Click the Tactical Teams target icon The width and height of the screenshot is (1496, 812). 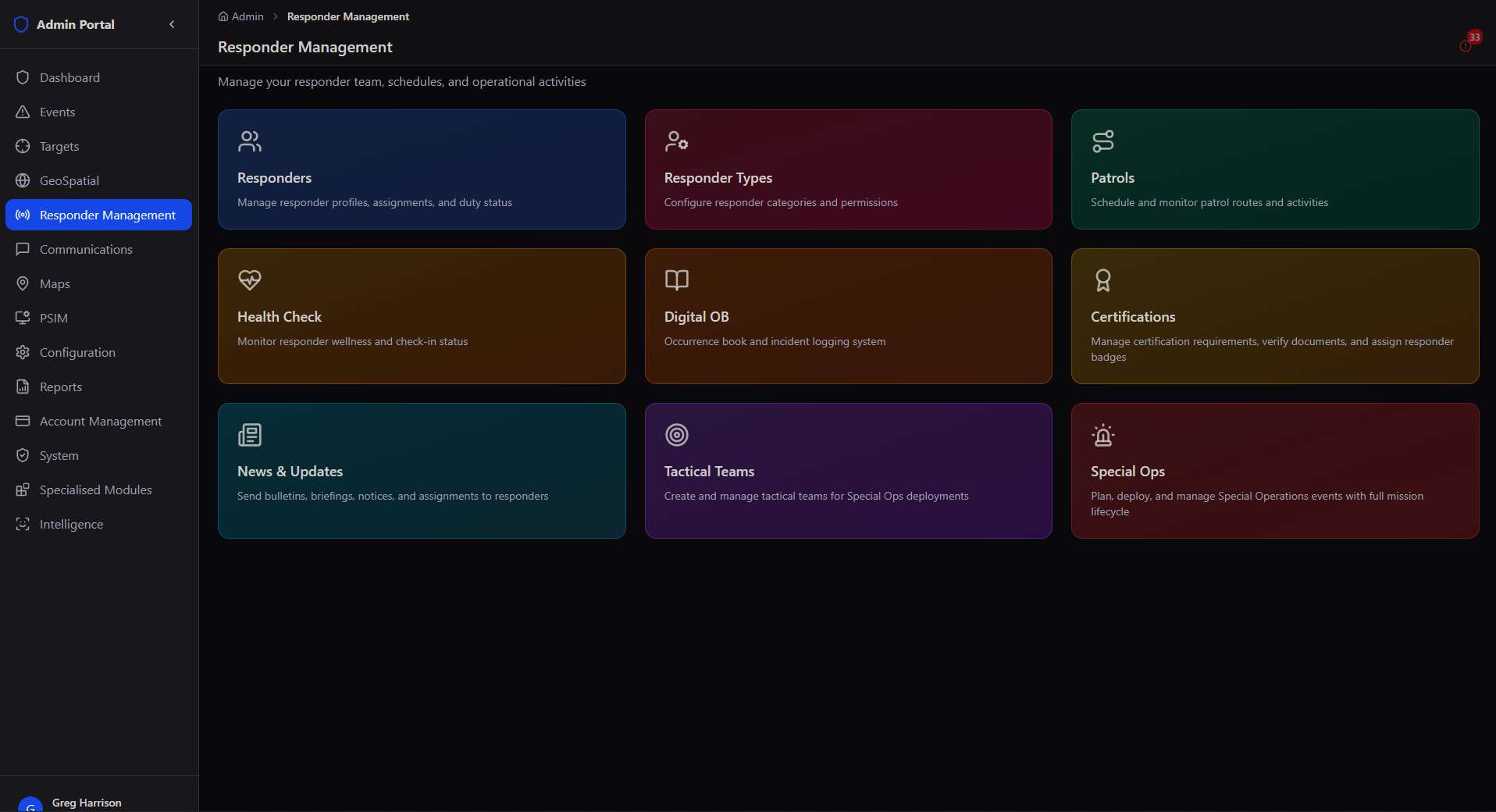tap(677, 435)
